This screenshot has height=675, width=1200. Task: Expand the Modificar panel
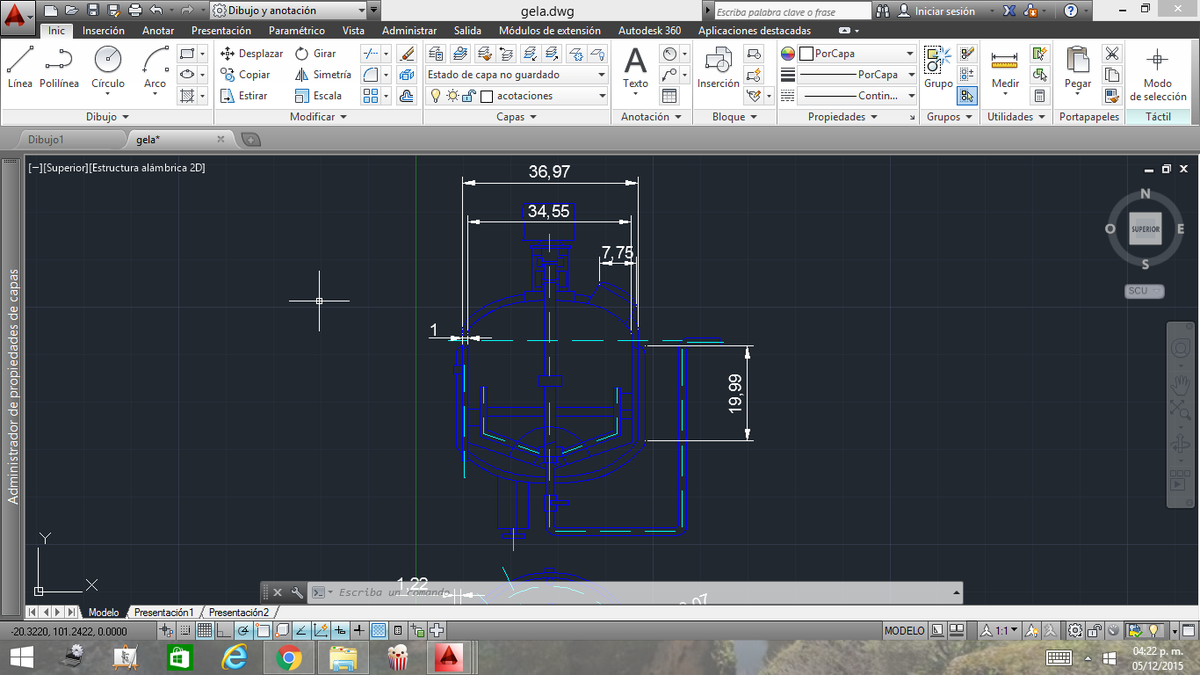pos(318,117)
